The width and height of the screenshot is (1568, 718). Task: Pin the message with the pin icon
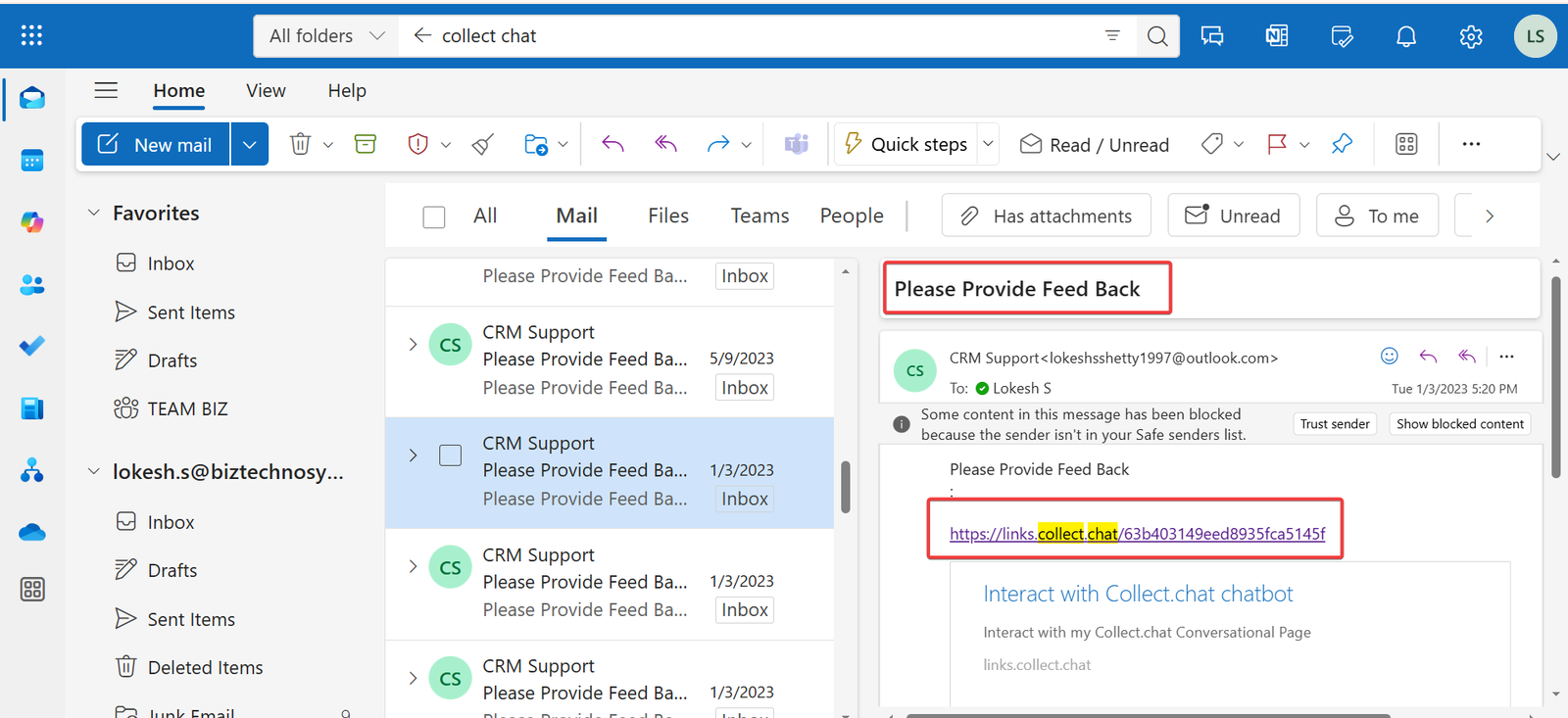tap(1342, 144)
